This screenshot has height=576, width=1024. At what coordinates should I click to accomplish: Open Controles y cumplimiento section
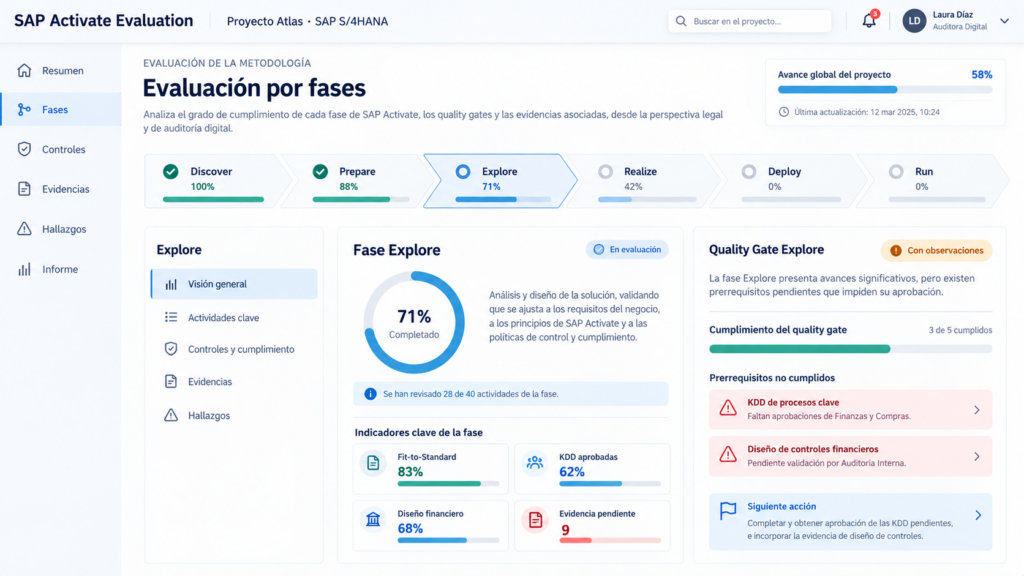tap(234, 349)
